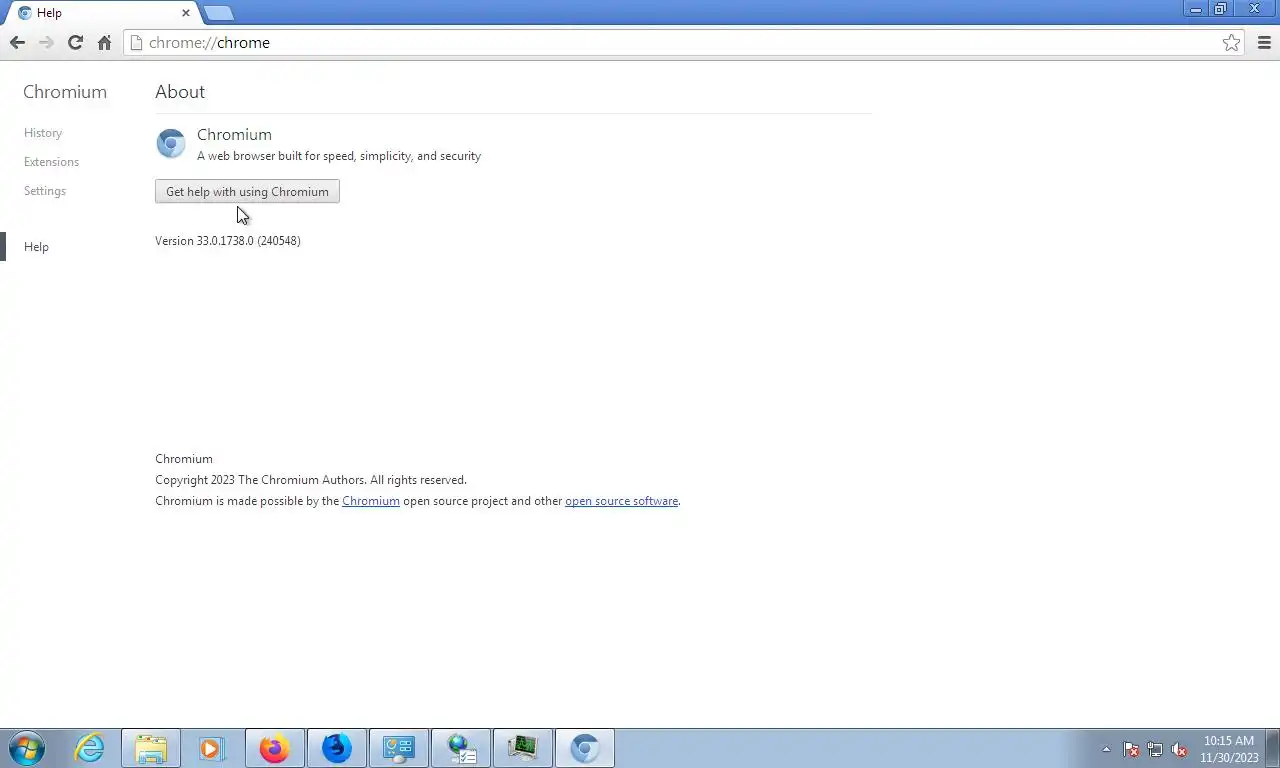This screenshot has height=768, width=1280.
Task: Open the network tray icon
Action: pos(1155,749)
